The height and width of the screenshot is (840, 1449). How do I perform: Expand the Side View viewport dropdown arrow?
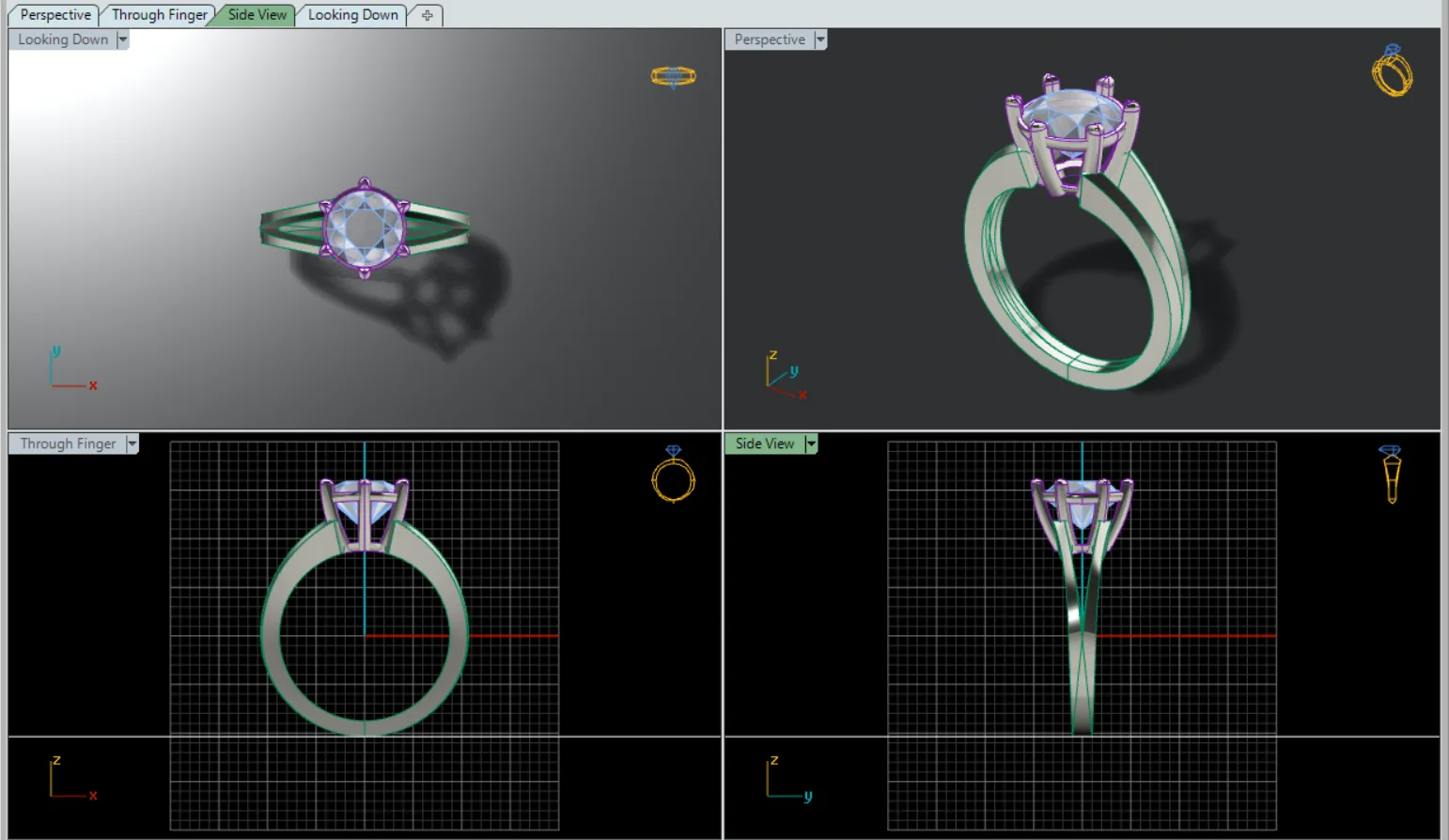pyautogui.click(x=811, y=443)
